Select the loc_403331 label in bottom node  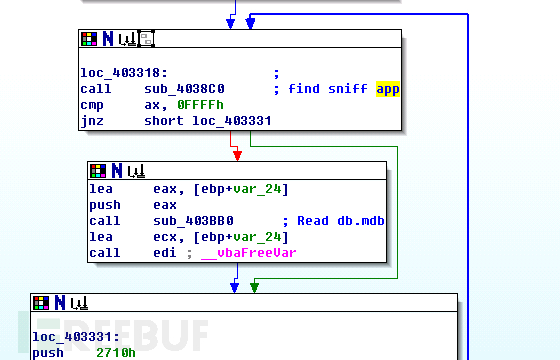click(x=76, y=337)
